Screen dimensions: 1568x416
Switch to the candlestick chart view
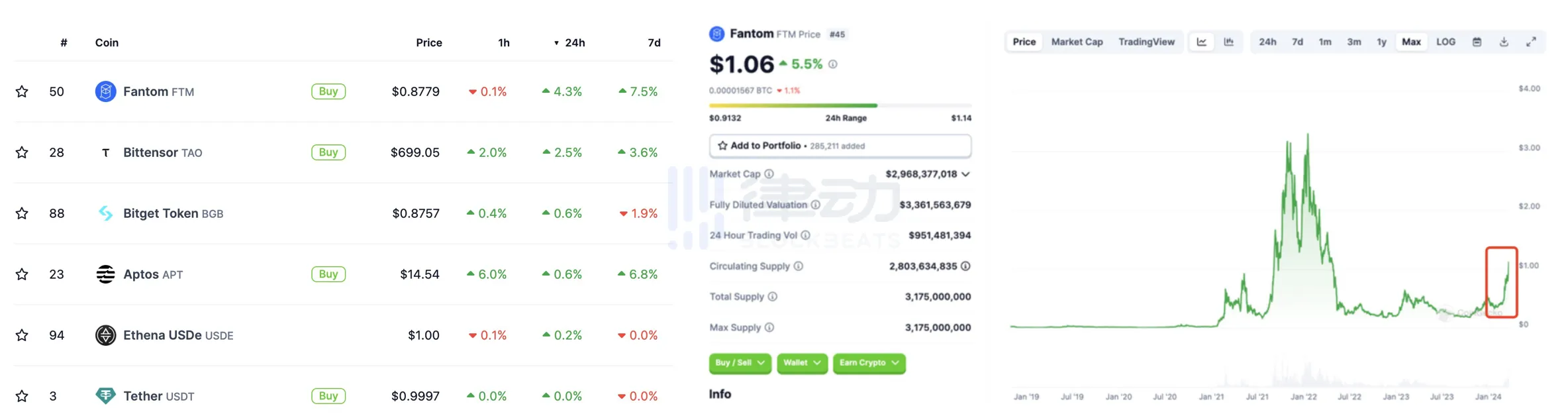pos(1229,42)
